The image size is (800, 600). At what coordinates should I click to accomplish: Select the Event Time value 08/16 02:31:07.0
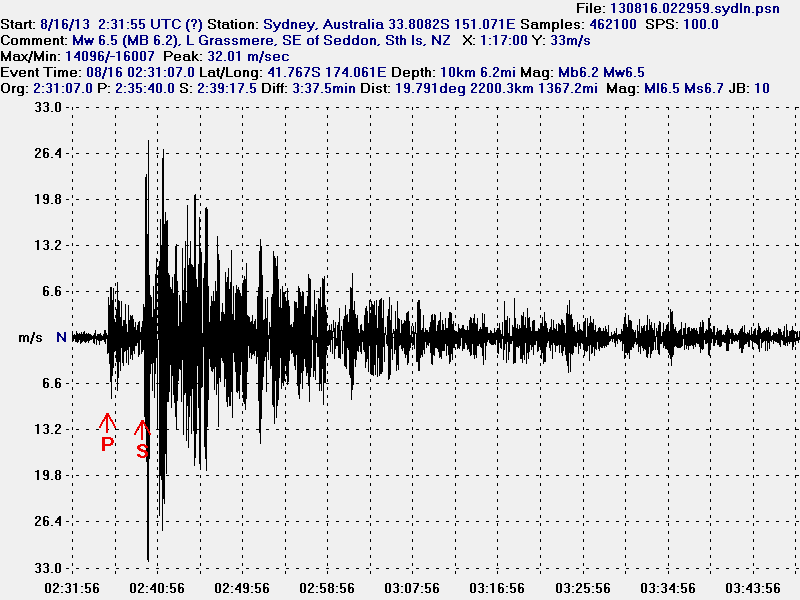tap(140, 72)
